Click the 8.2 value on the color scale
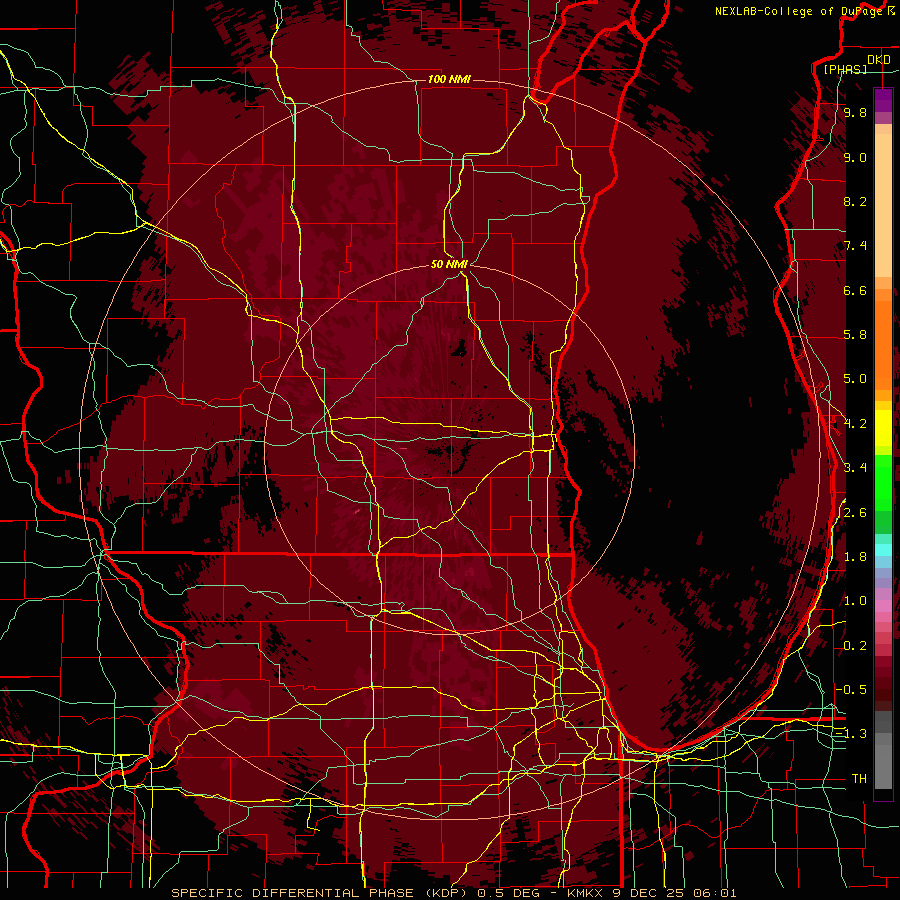Image resolution: width=900 pixels, height=900 pixels. pyautogui.click(x=855, y=201)
